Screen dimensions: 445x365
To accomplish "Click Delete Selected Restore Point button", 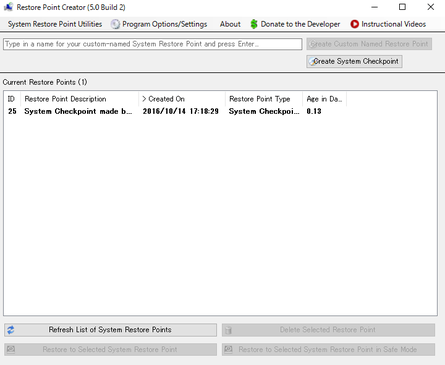I will [x=328, y=330].
